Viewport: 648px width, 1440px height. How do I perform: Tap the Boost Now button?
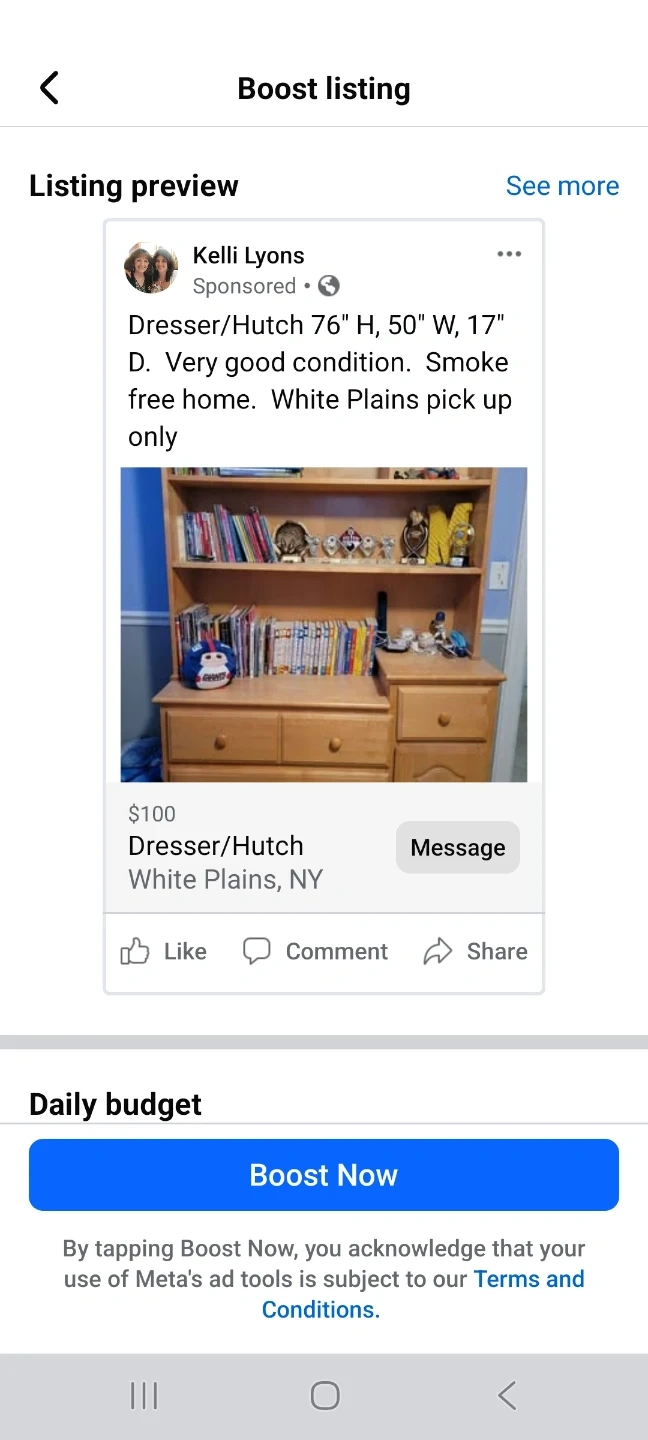click(324, 1175)
